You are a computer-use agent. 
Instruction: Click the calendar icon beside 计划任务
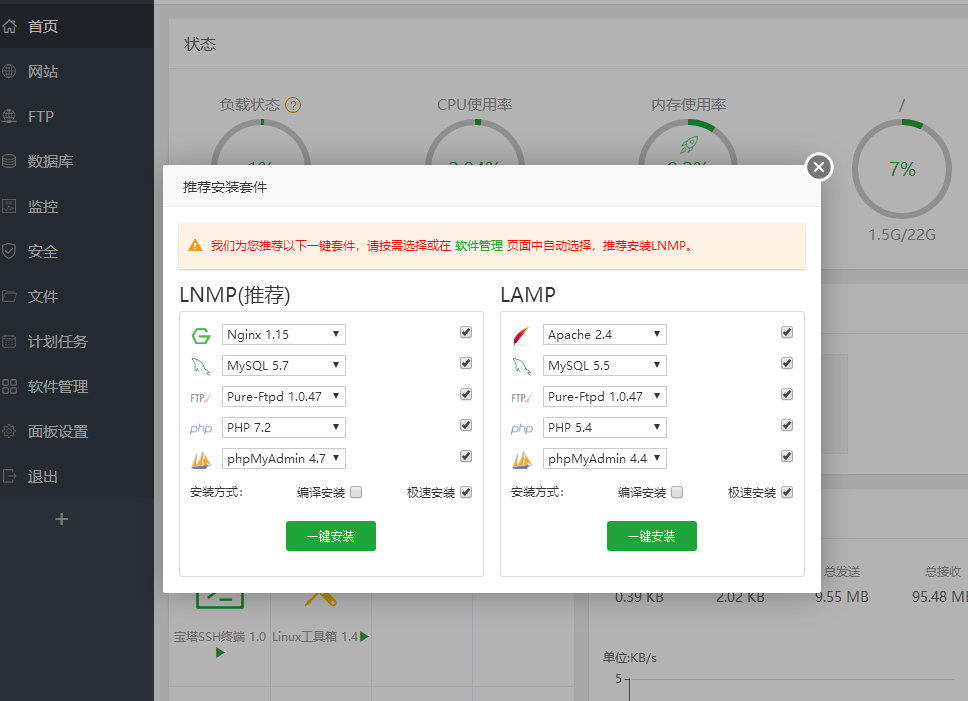pyautogui.click(x=9, y=341)
